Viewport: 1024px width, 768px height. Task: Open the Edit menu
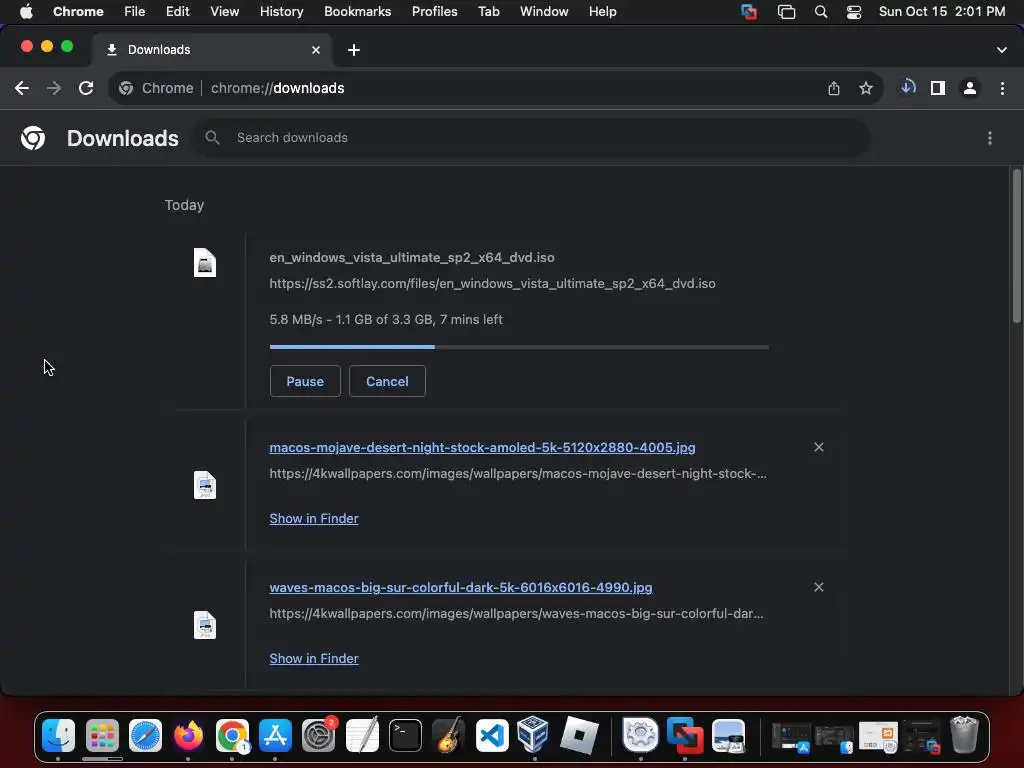[177, 11]
